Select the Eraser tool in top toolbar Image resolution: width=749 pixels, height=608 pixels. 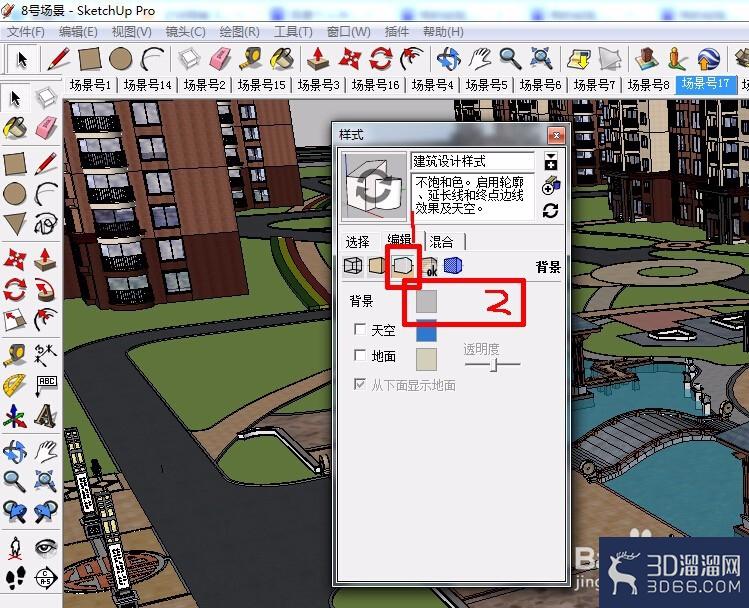coord(220,59)
